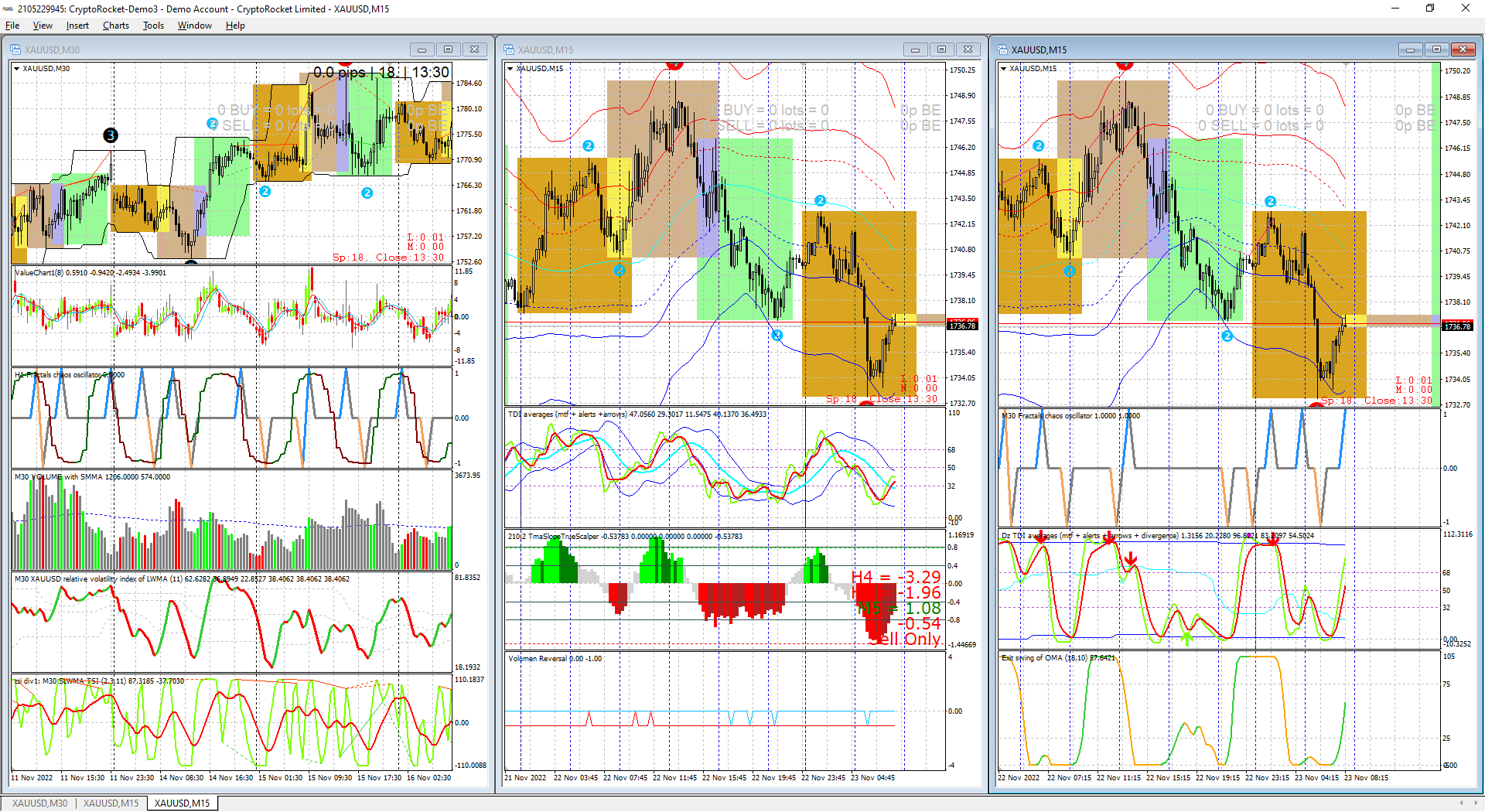Maximize the XAUUSD,M30 chart window
Image resolution: width=1485 pixels, height=812 pixels.
click(448, 49)
